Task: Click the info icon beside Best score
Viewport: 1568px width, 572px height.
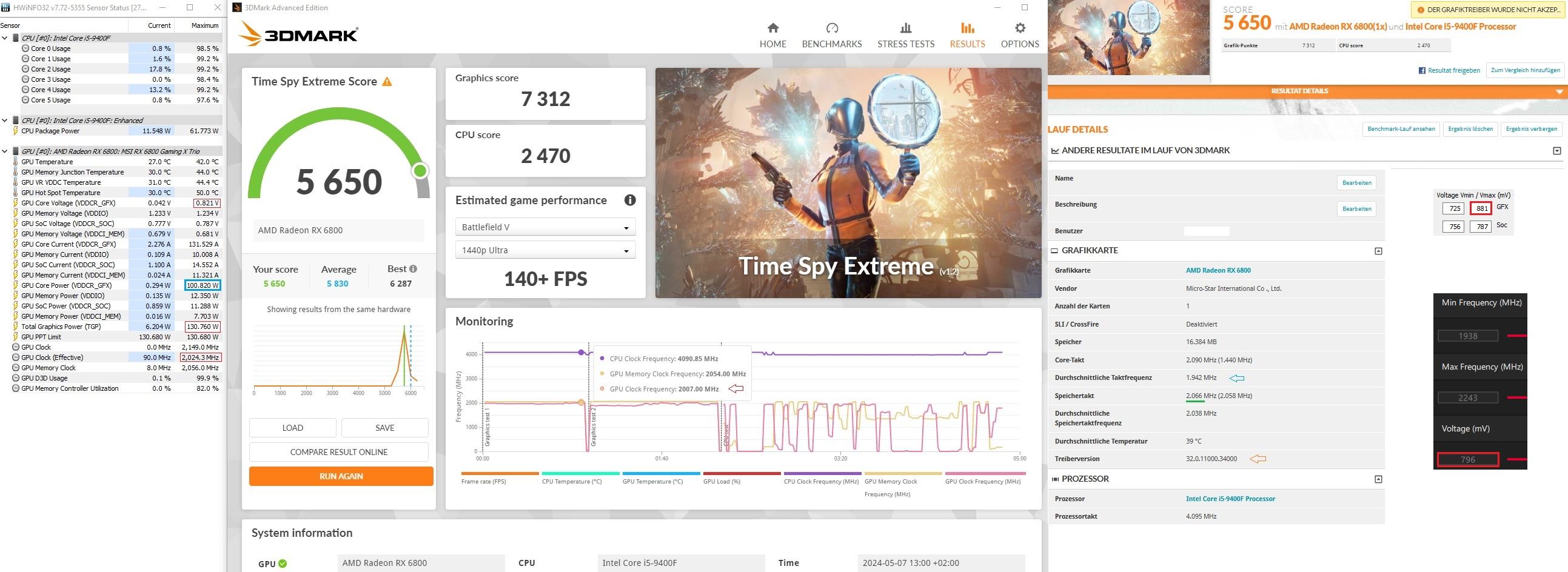Action: [414, 269]
